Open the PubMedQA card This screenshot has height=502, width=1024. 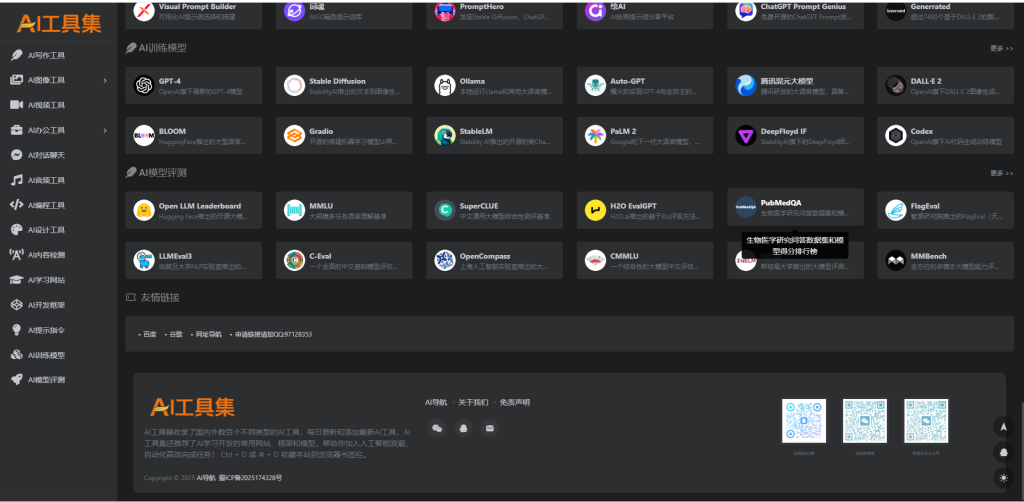795,207
